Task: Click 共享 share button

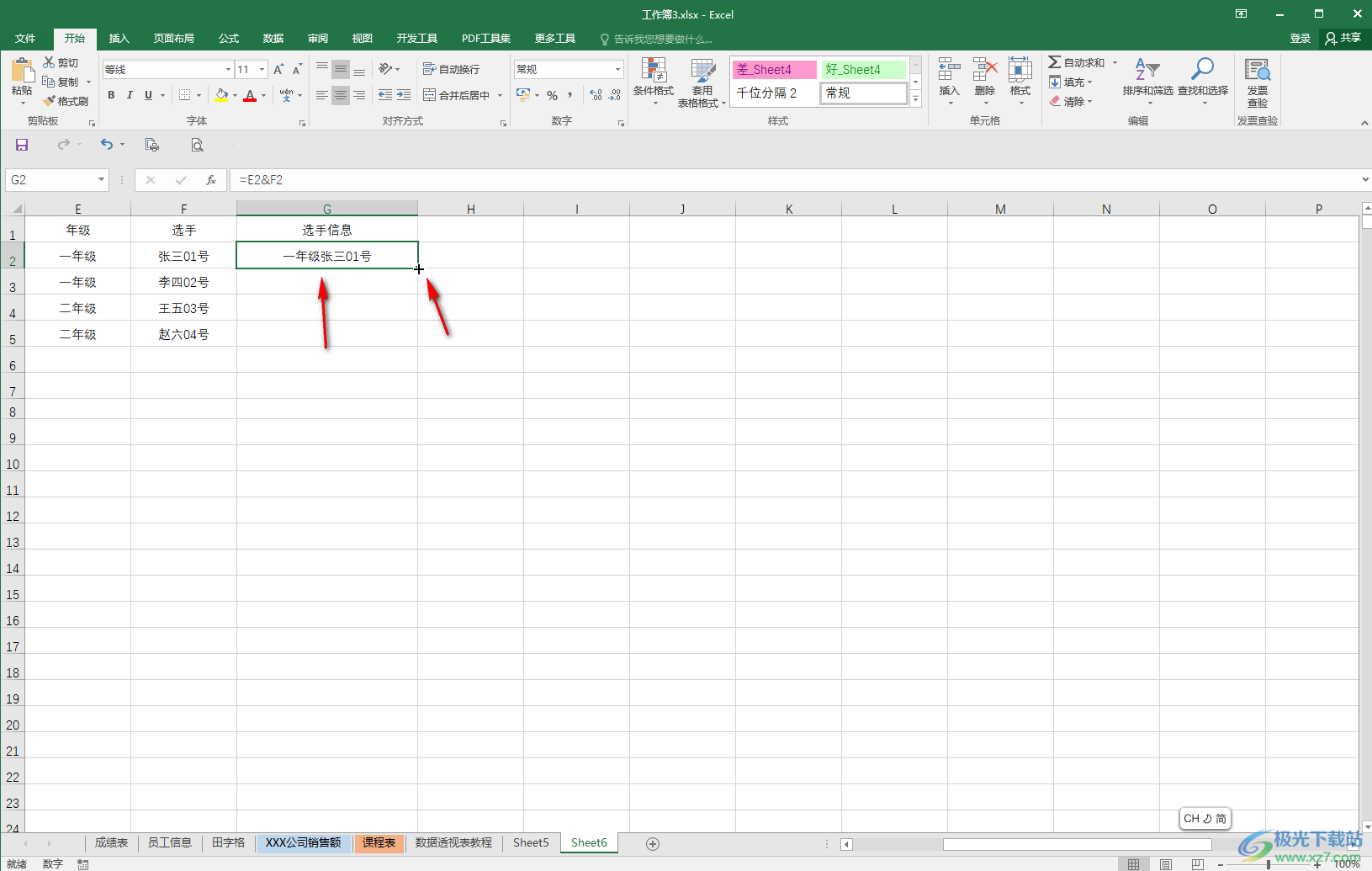Action: tap(1343, 38)
